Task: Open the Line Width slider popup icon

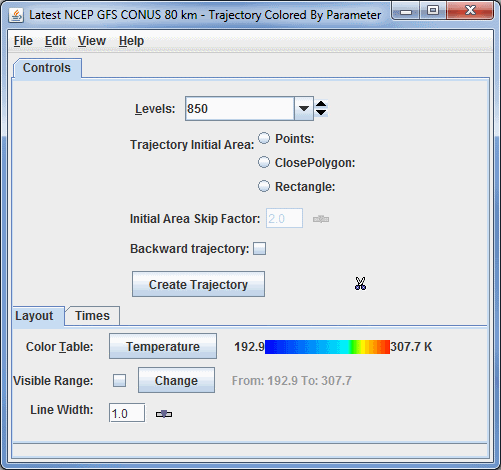Action: point(164,414)
